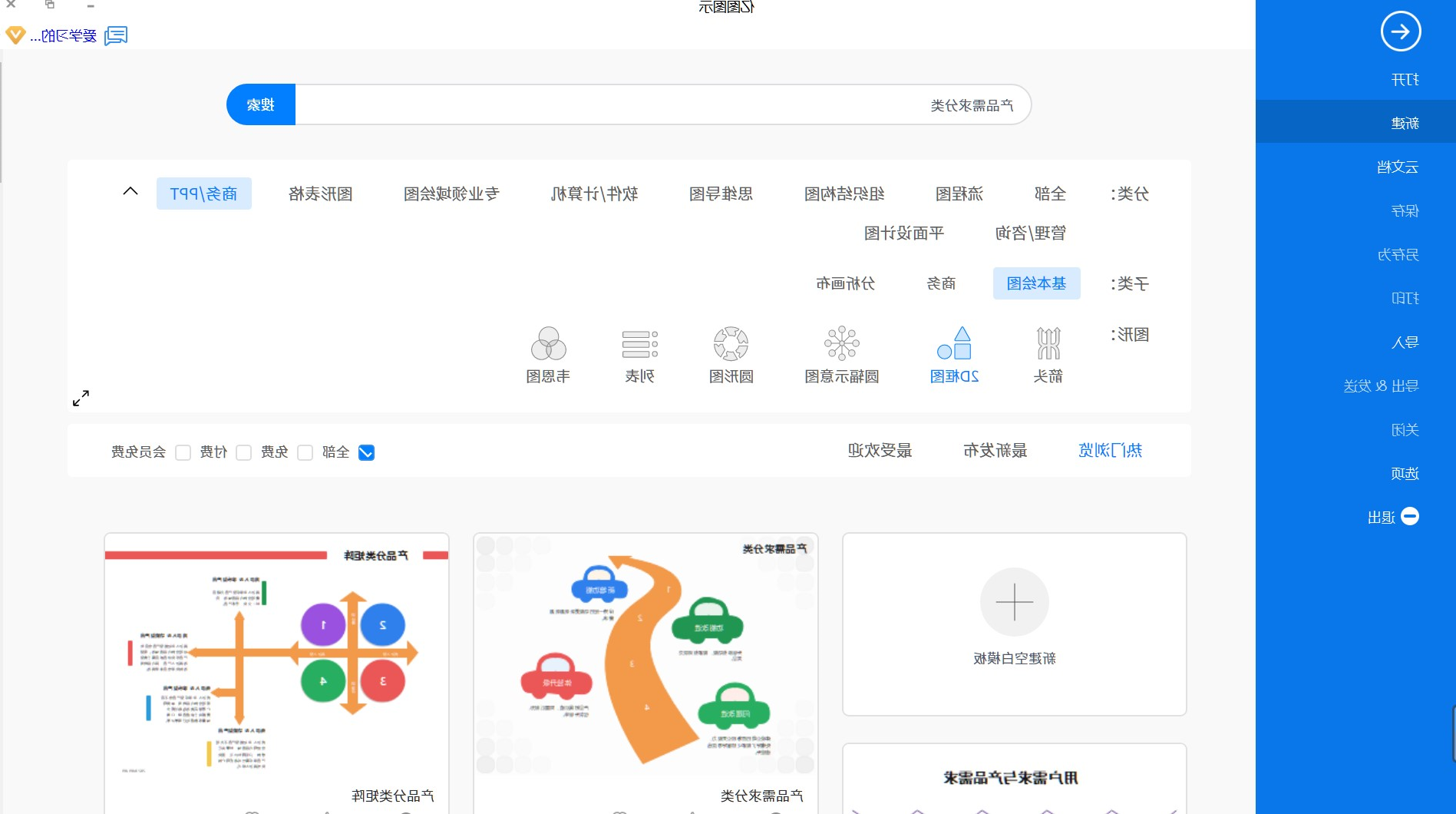Screen dimensions: 1456x814
Task: Select the 商务 subcategory
Action: (941, 283)
